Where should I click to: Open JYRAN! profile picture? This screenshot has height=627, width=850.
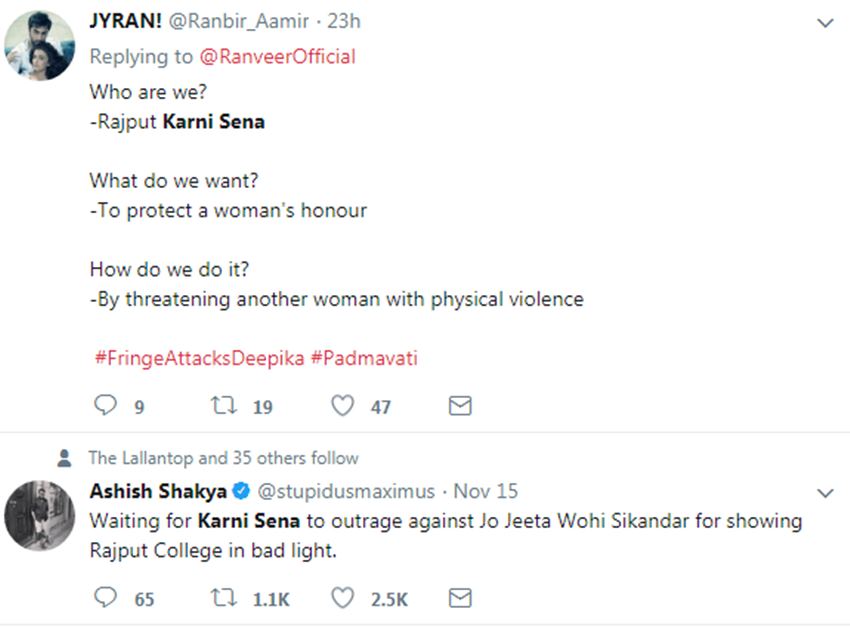[40, 46]
